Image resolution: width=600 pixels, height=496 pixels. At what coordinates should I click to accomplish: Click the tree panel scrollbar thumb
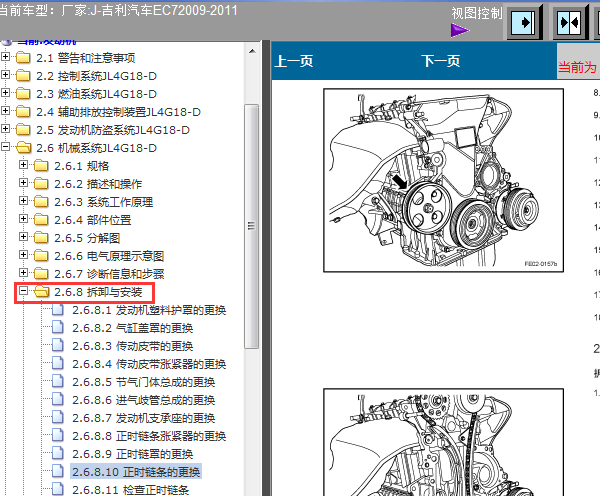pyautogui.click(x=251, y=226)
